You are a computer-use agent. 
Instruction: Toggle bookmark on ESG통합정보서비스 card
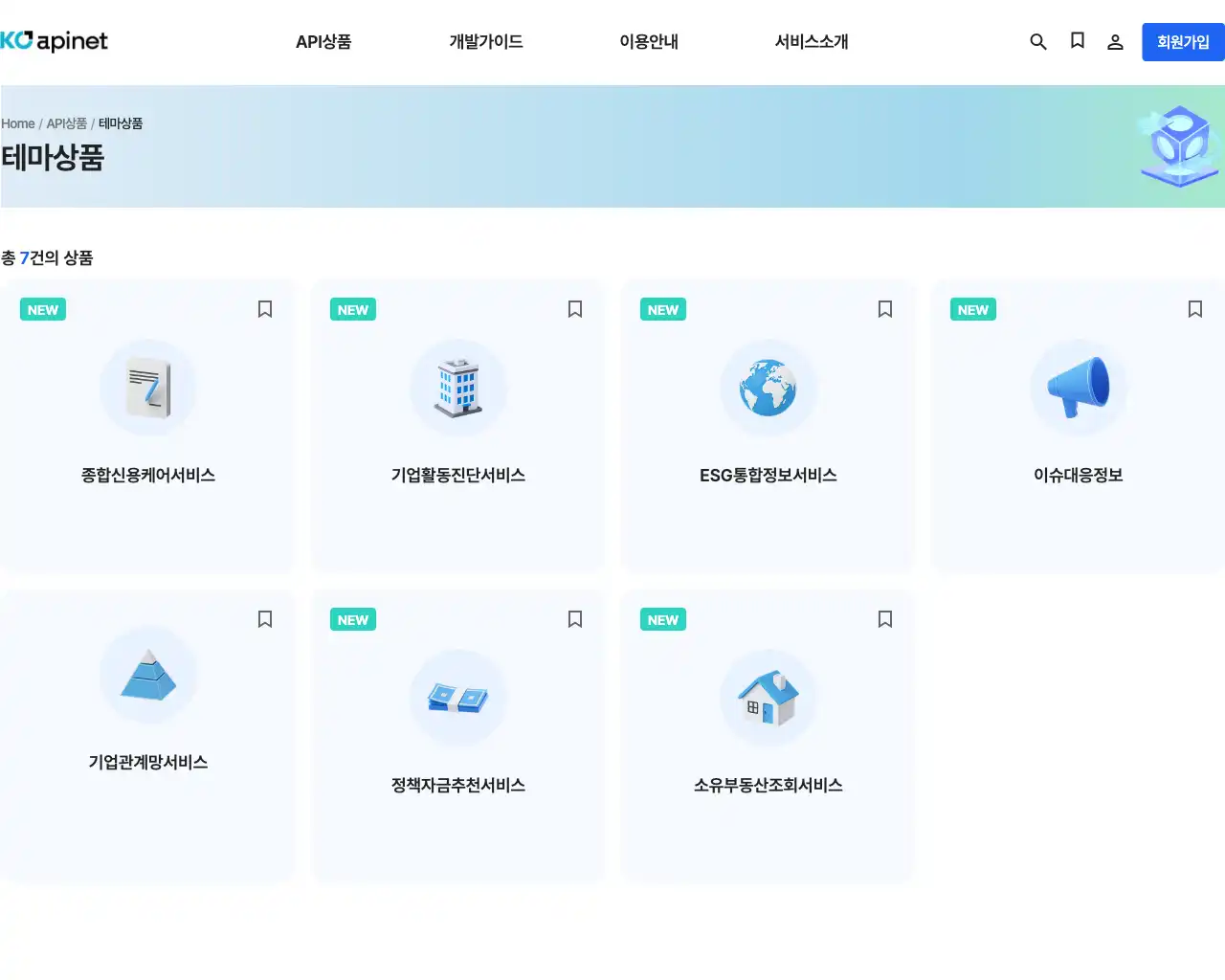click(884, 309)
